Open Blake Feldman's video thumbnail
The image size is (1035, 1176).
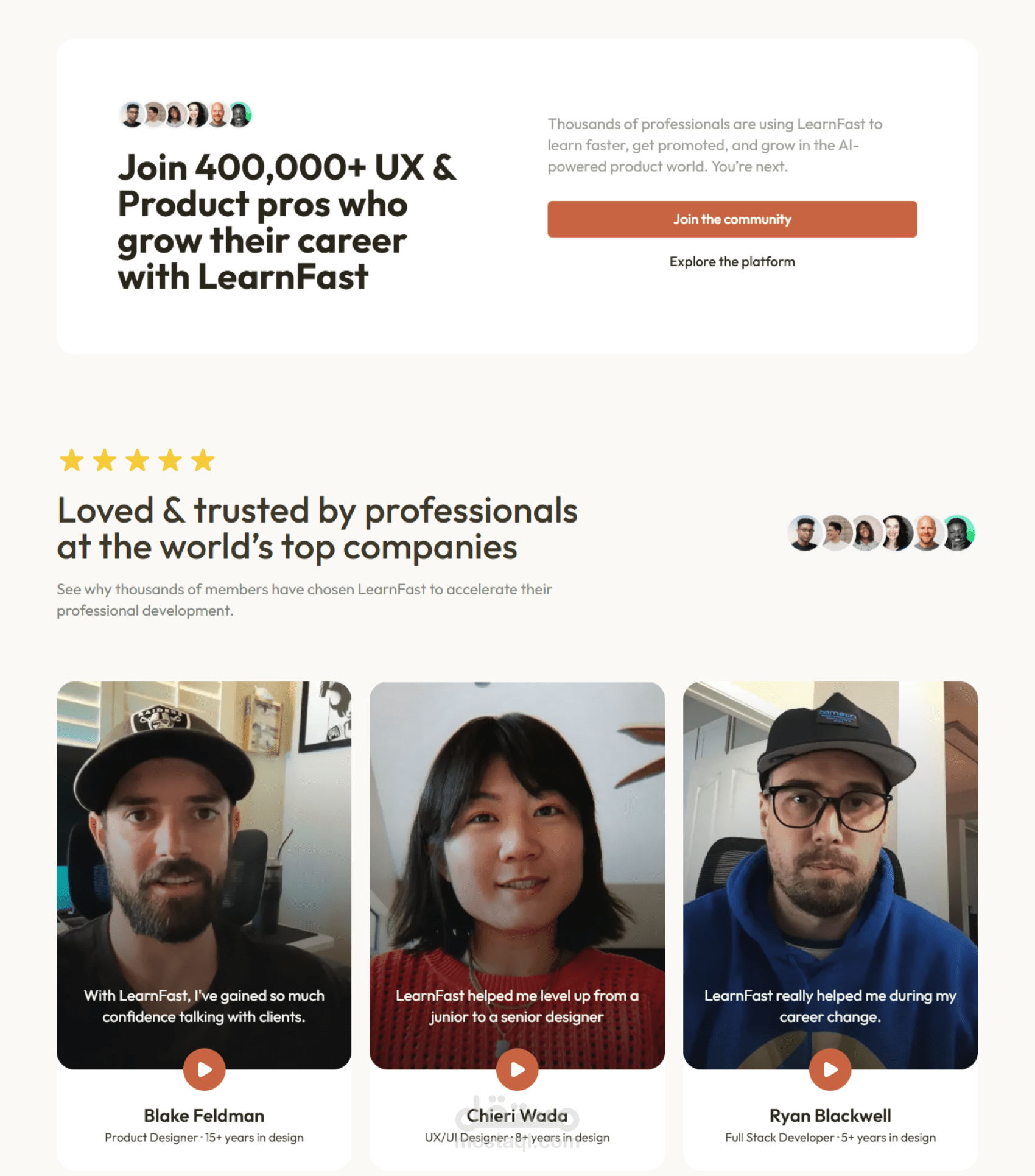(x=204, y=875)
